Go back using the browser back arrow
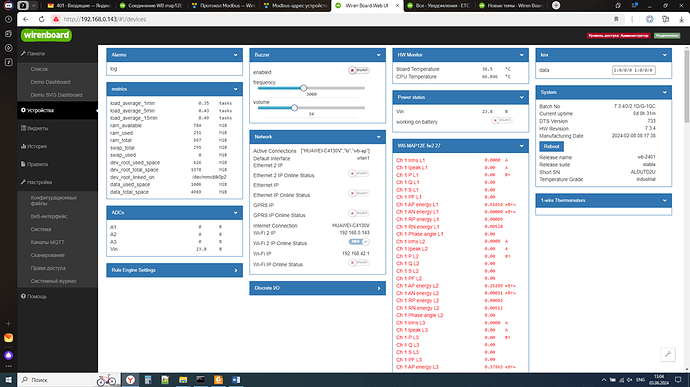This screenshot has height=387, width=690. point(26,19)
